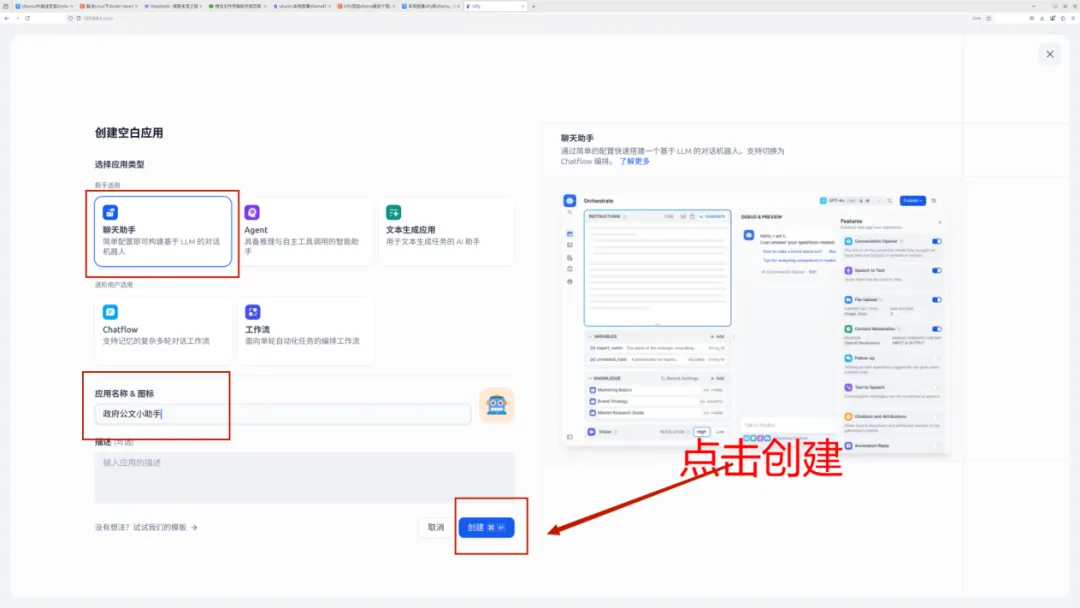
Task: Close the Dify browser tab
Action: [x=522, y=6]
